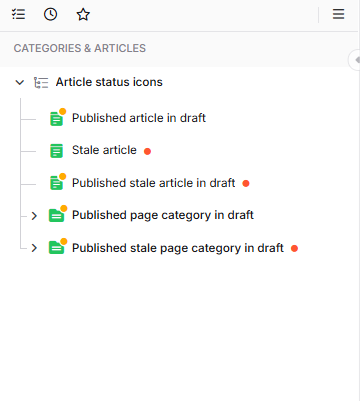Click the Stale article document icon
The height and width of the screenshot is (401, 360).
(x=56, y=151)
